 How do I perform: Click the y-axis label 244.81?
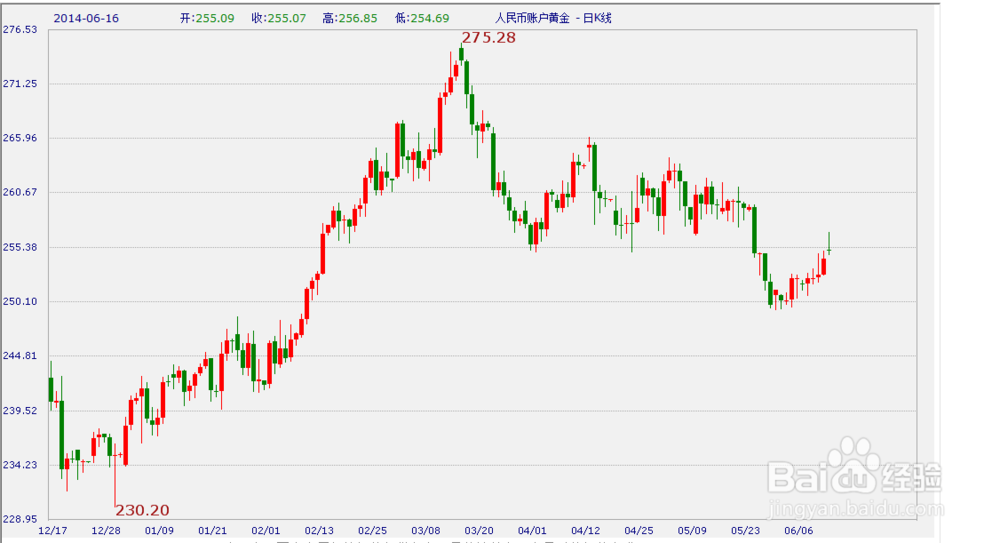pos(20,355)
